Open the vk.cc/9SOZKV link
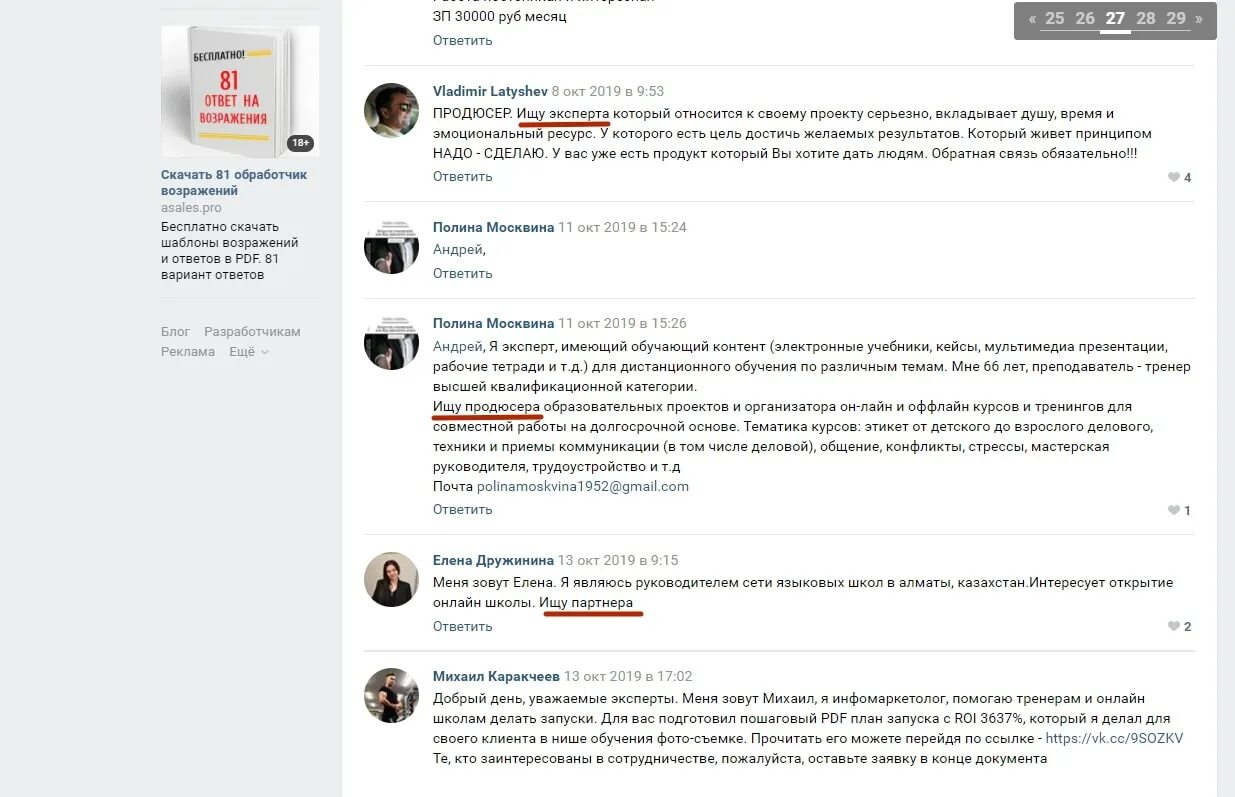This screenshot has width=1235, height=797. point(1114,739)
